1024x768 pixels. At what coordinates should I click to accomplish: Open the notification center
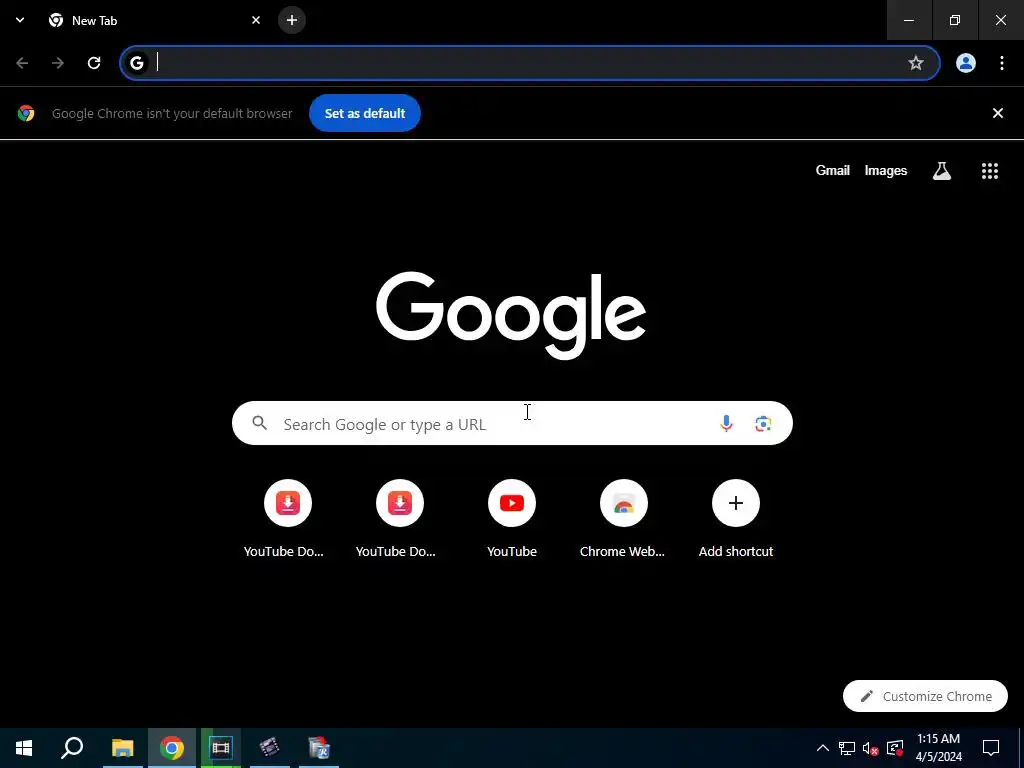(x=991, y=748)
